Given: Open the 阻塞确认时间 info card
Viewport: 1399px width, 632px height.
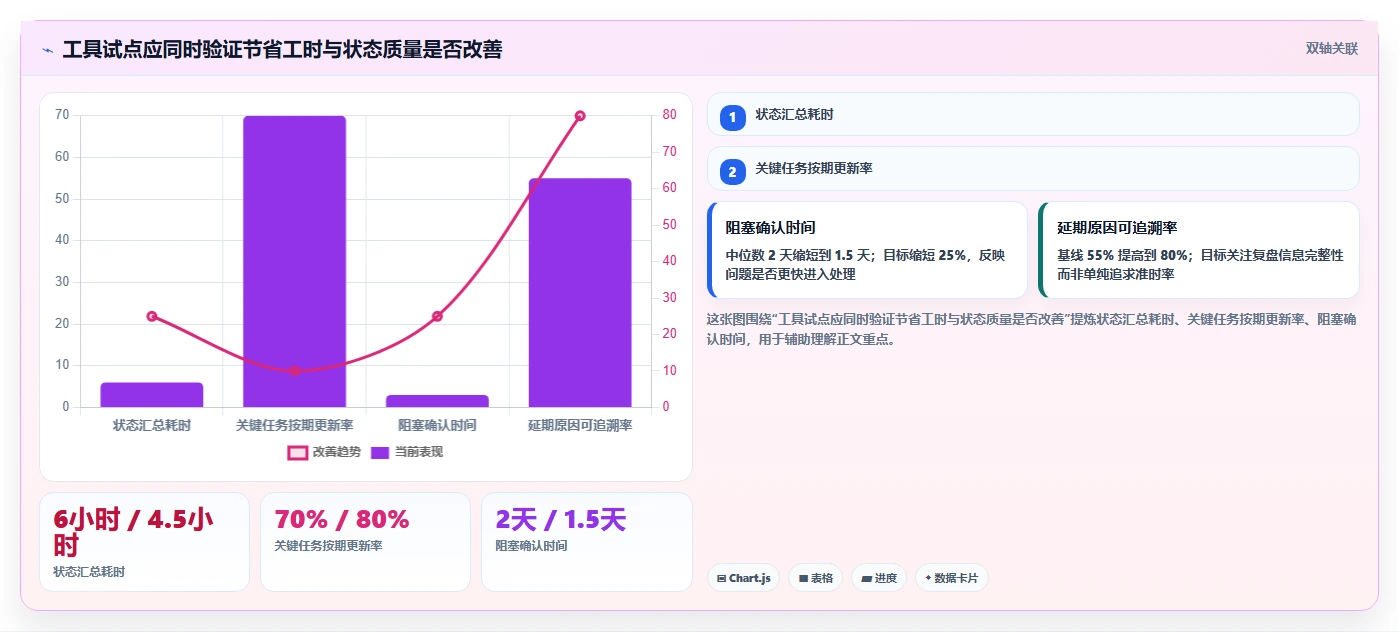Looking at the screenshot, I should (x=867, y=250).
